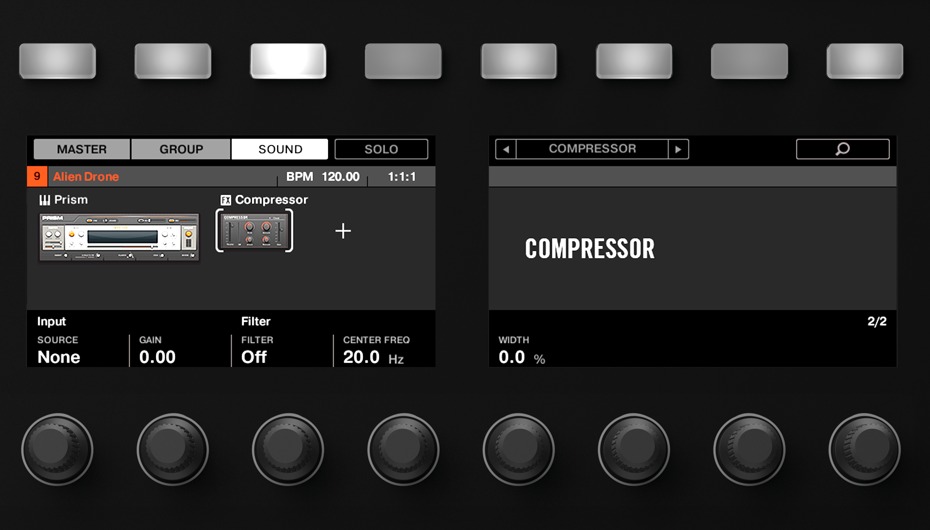Open the Prism plug-in thumbnail
930x530 pixels.
pos(119,237)
